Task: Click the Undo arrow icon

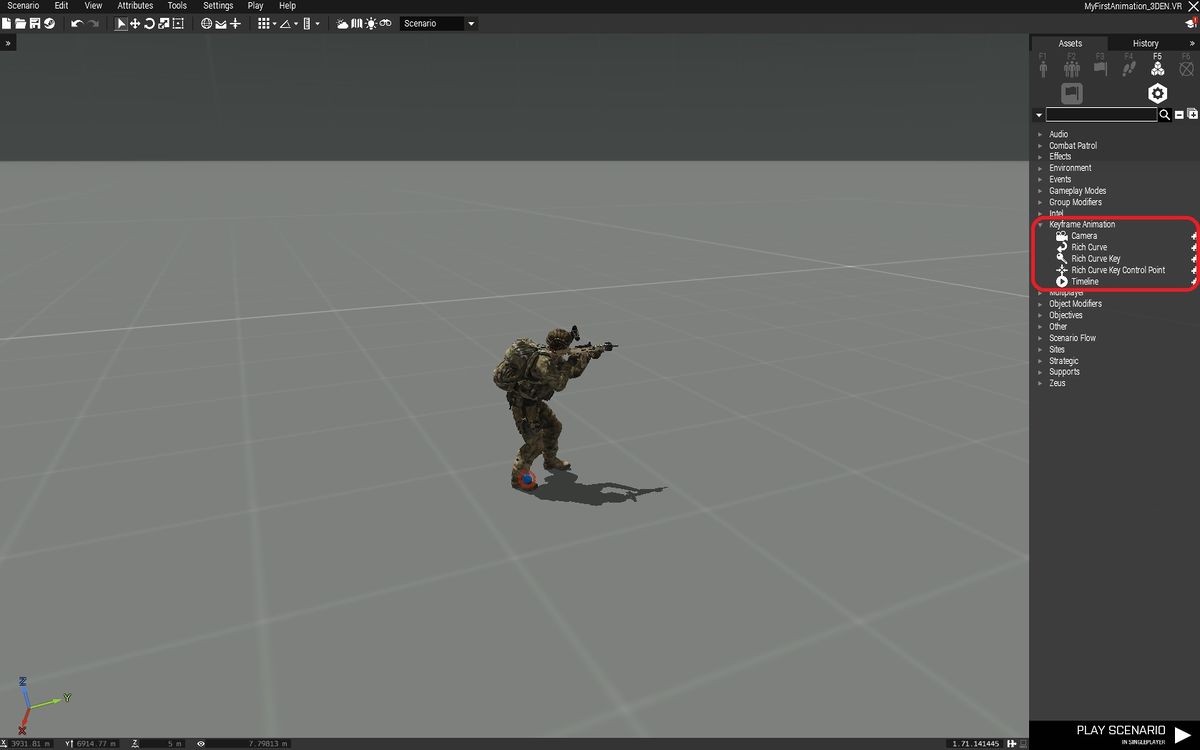Action: point(77,23)
